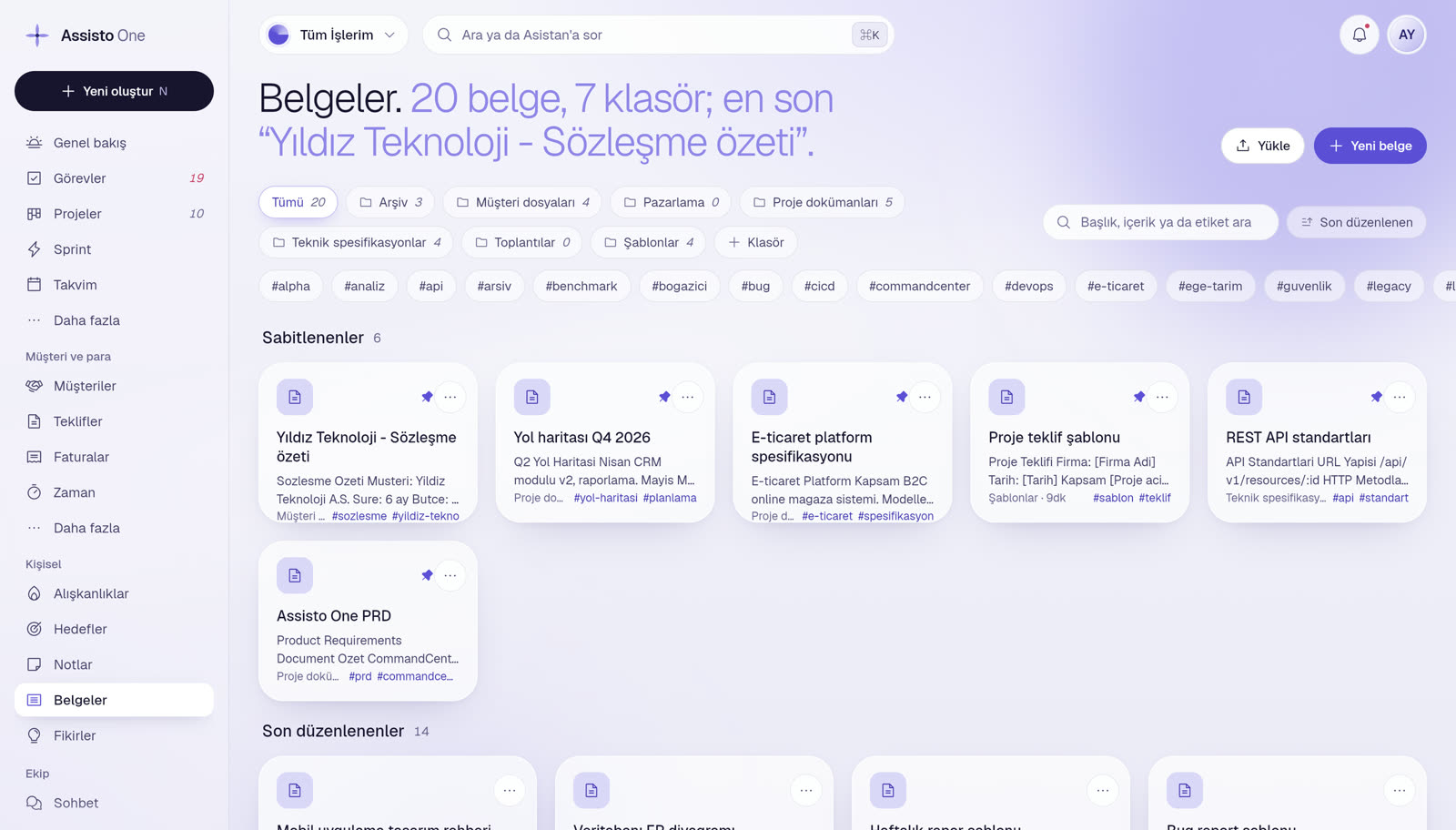The image size is (1456, 830).
Task: Filter by #guvenlik tag
Action: click(x=1303, y=286)
